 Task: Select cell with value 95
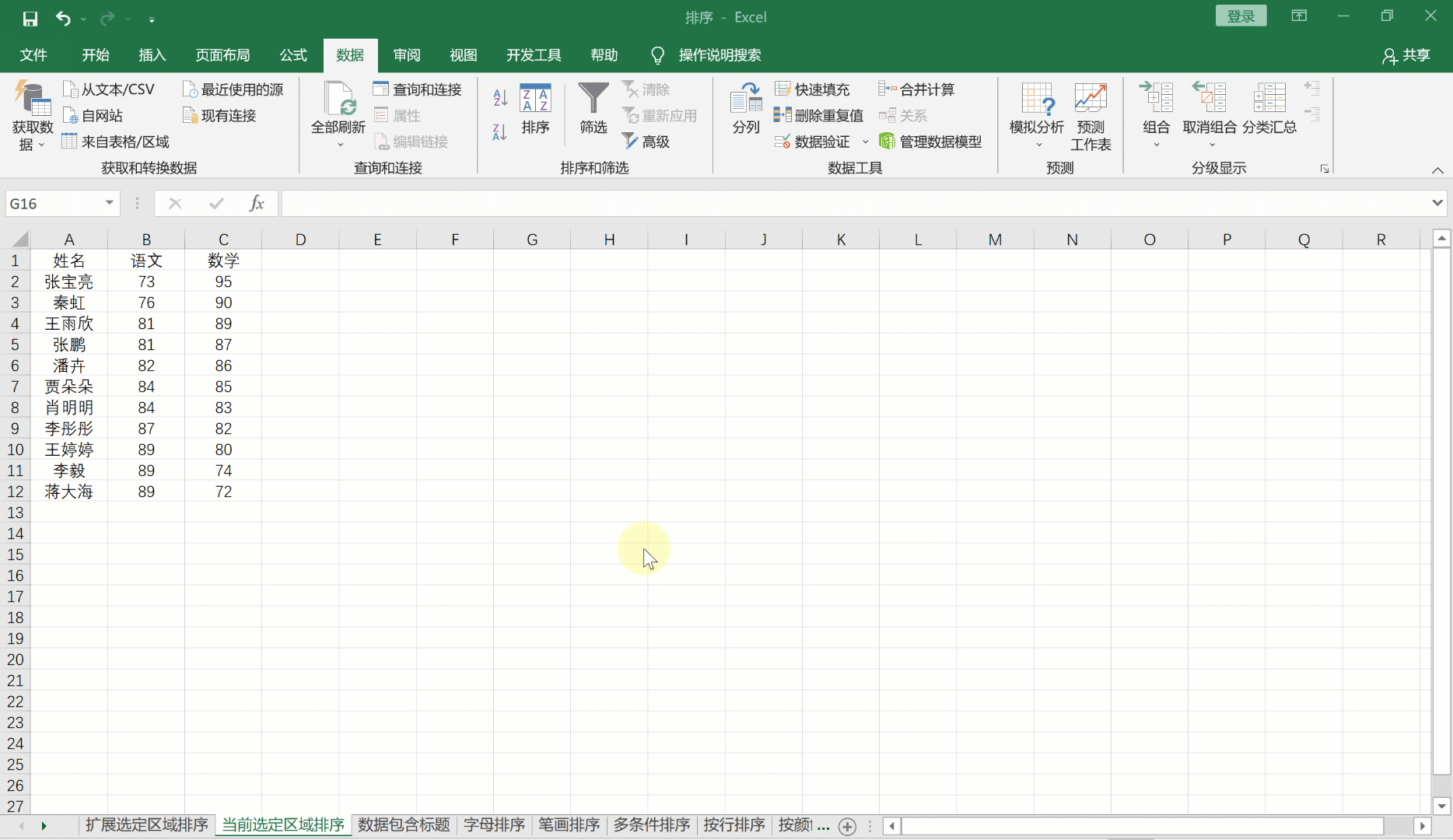click(223, 282)
